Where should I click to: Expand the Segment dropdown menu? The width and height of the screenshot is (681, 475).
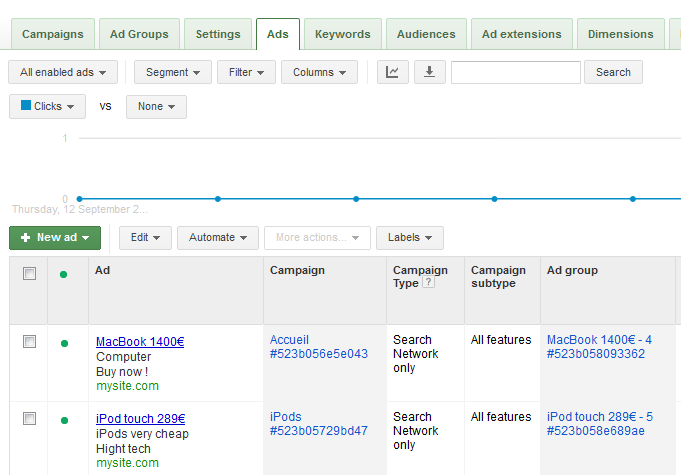click(173, 72)
